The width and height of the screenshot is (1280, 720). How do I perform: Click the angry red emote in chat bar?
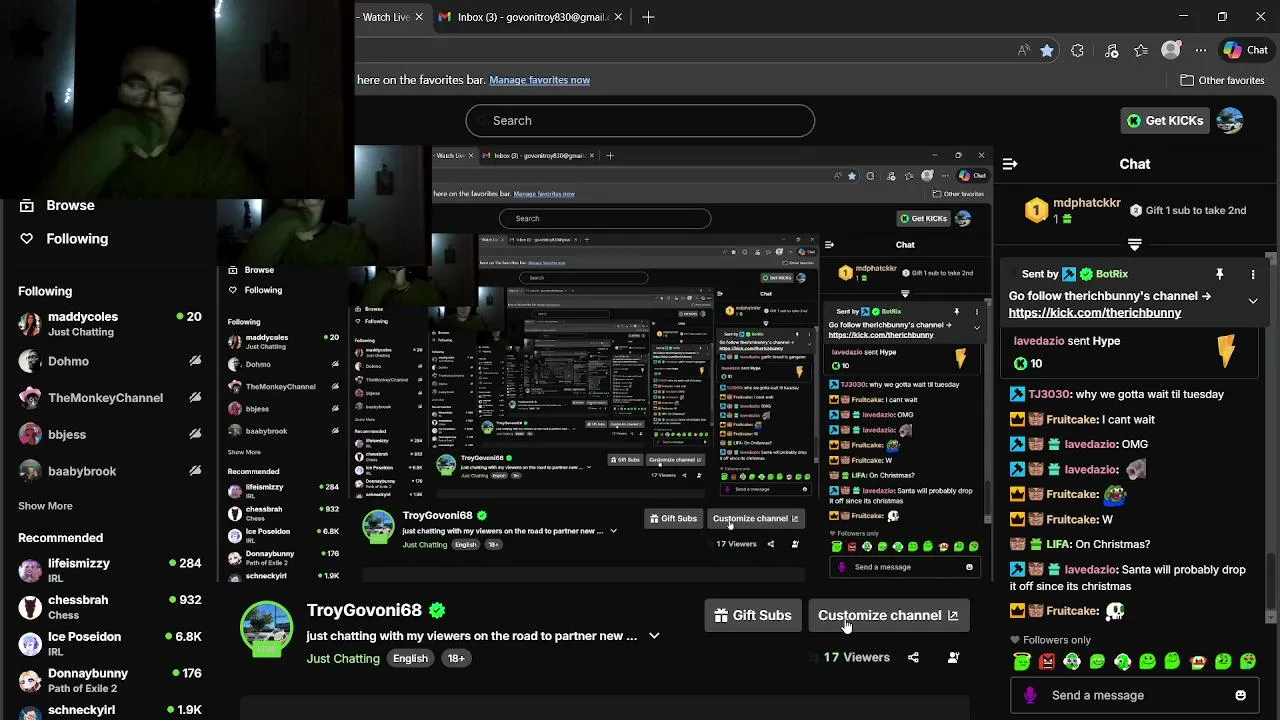(1047, 661)
